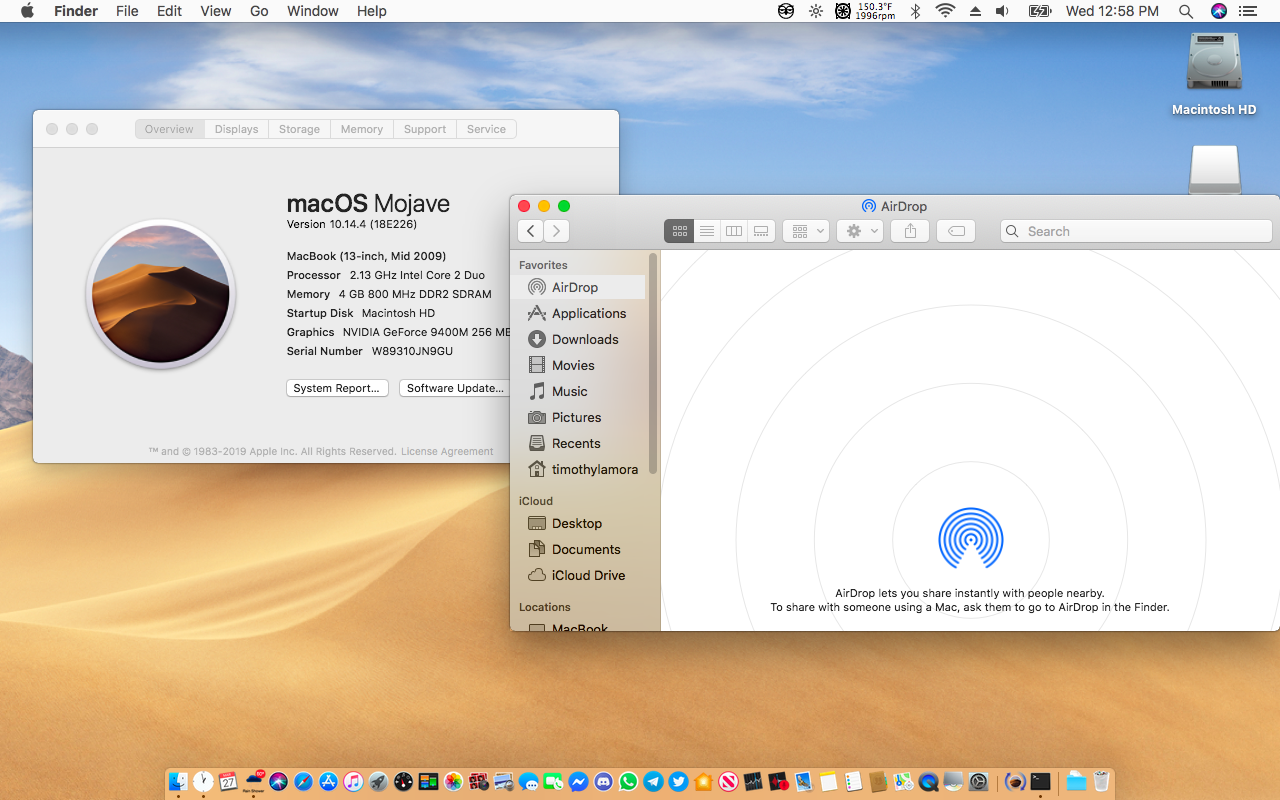Click the battery status icon
The width and height of the screenshot is (1280, 800).
click(x=1040, y=11)
